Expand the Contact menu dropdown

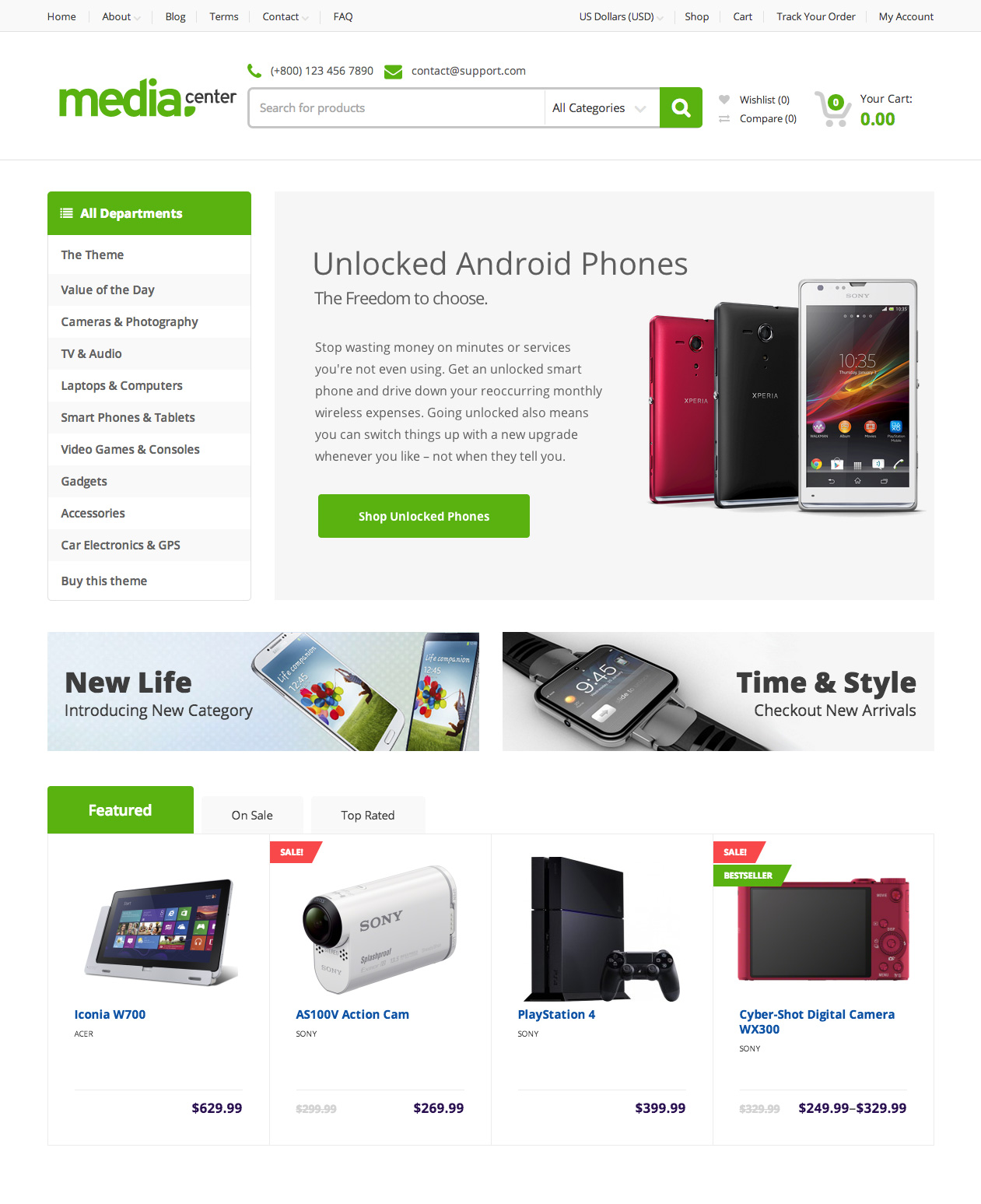[286, 16]
